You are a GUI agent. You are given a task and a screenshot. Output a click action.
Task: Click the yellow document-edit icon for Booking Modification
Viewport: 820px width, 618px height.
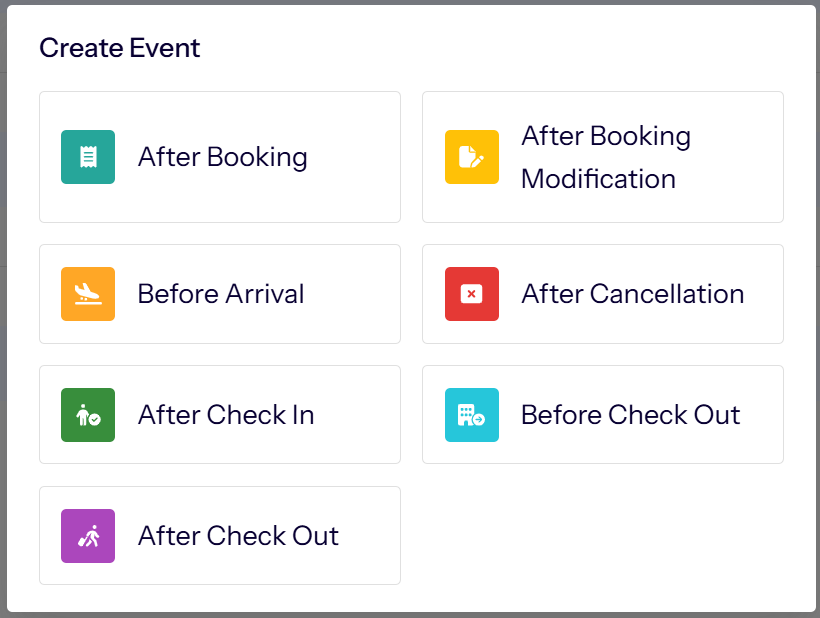click(472, 157)
